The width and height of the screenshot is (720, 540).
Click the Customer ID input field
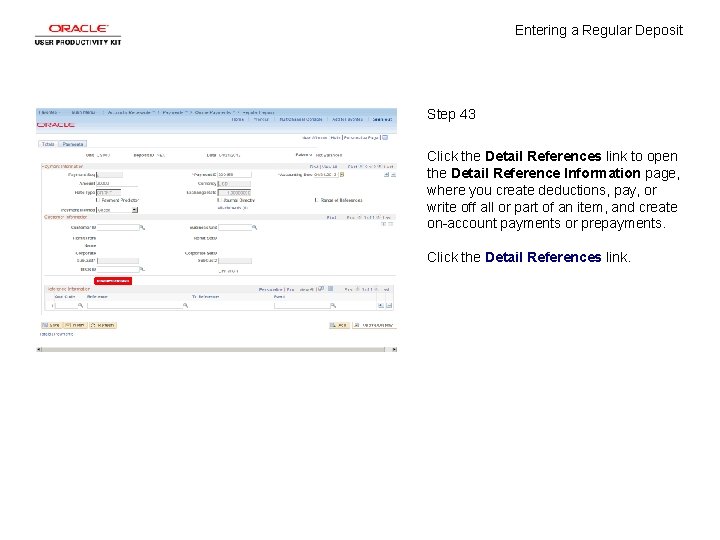(x=118, y=227)
